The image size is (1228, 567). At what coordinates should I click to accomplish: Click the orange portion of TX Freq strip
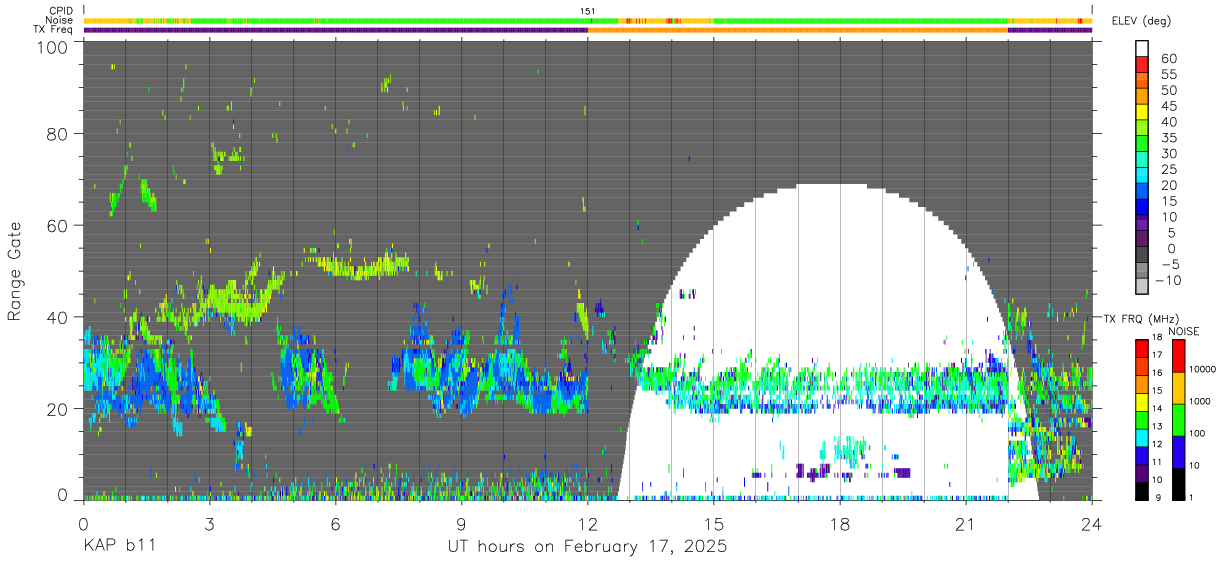pos(798,29)
